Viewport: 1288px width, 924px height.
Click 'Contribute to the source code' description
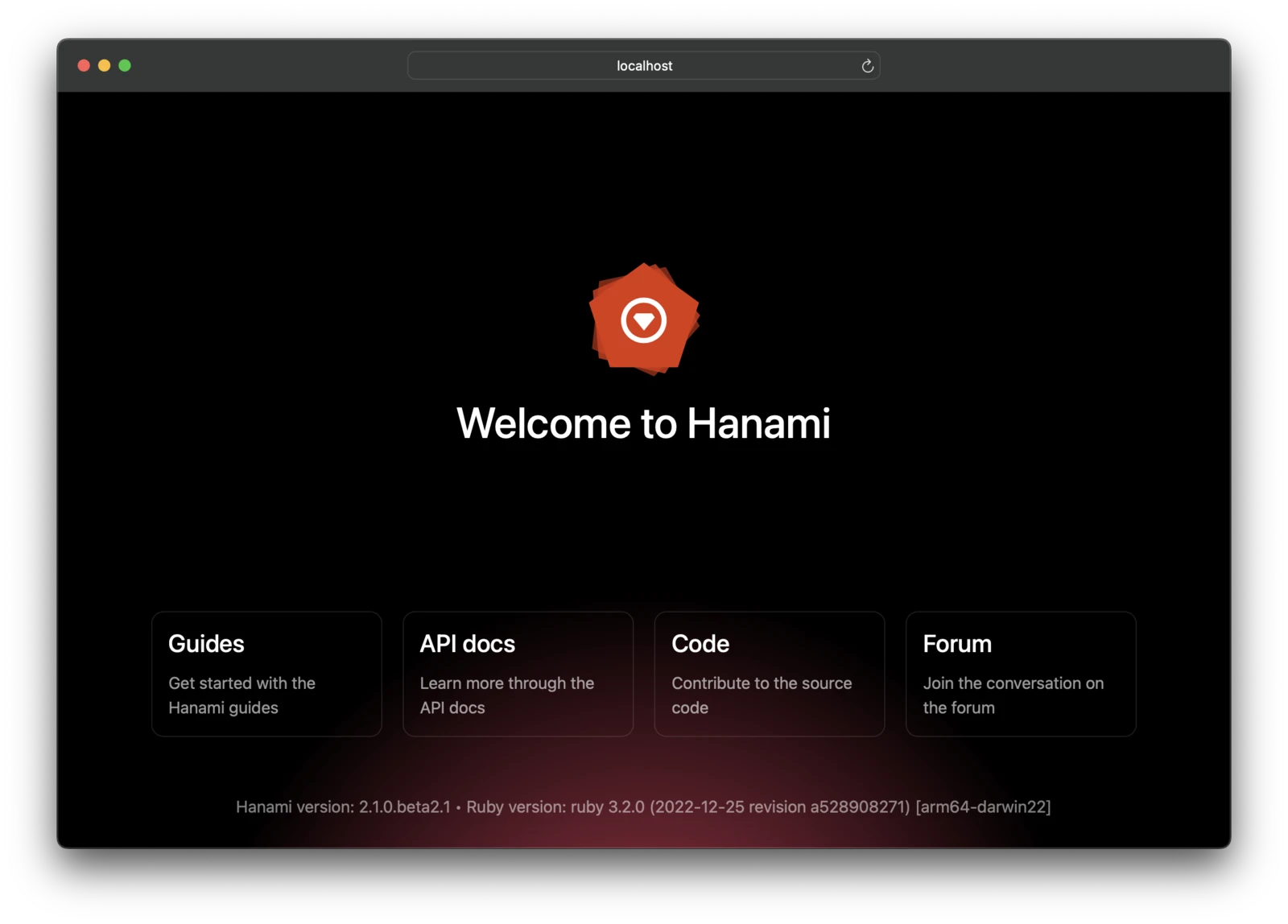761,695
